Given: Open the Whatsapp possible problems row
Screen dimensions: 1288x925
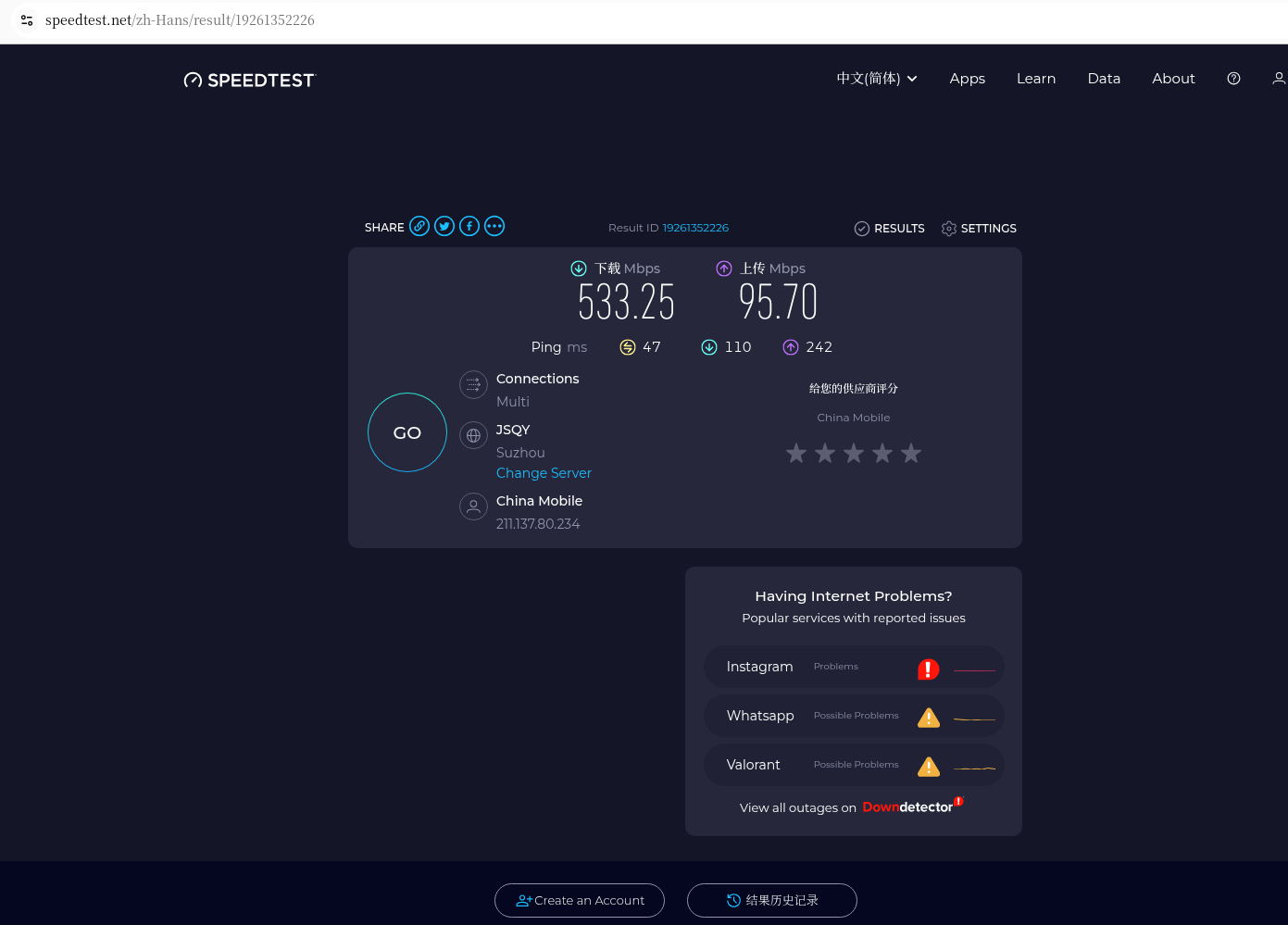Looking at the screenshot, I should 854,716.
